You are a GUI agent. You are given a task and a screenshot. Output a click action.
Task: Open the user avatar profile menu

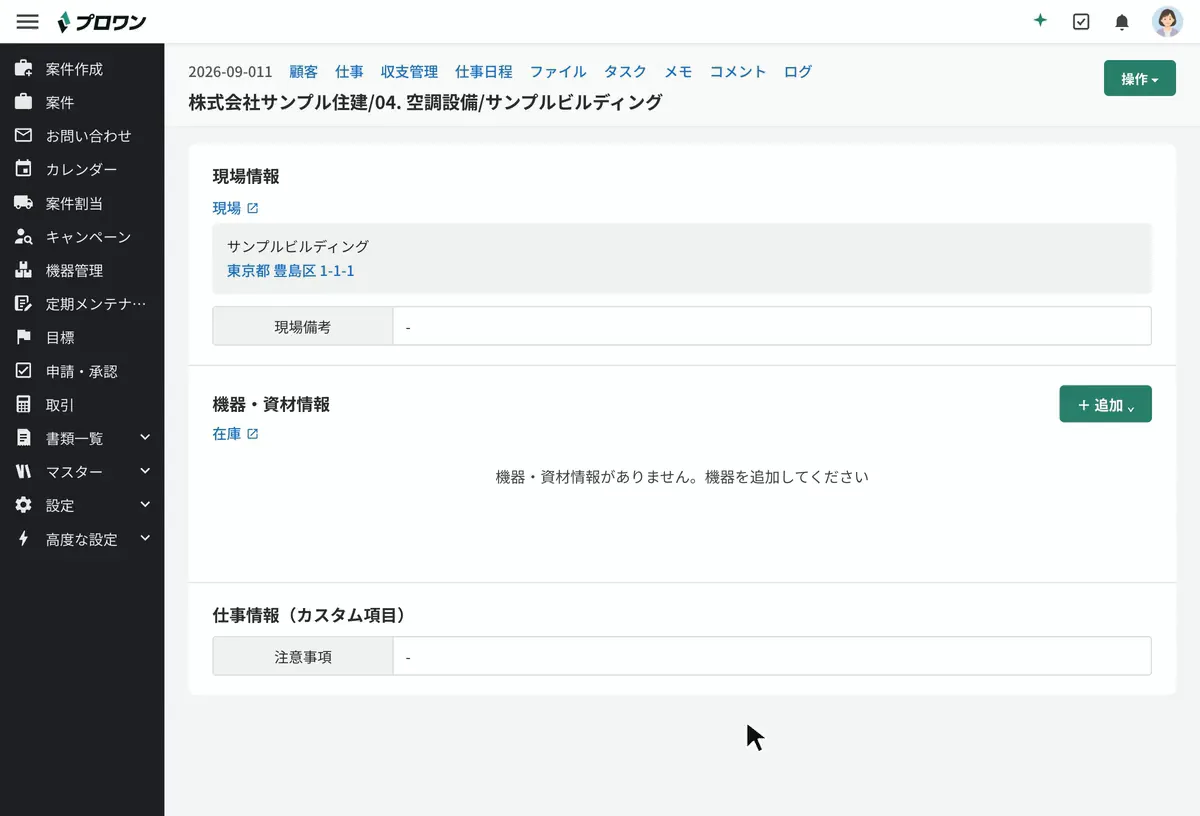tap(1167, 21)
